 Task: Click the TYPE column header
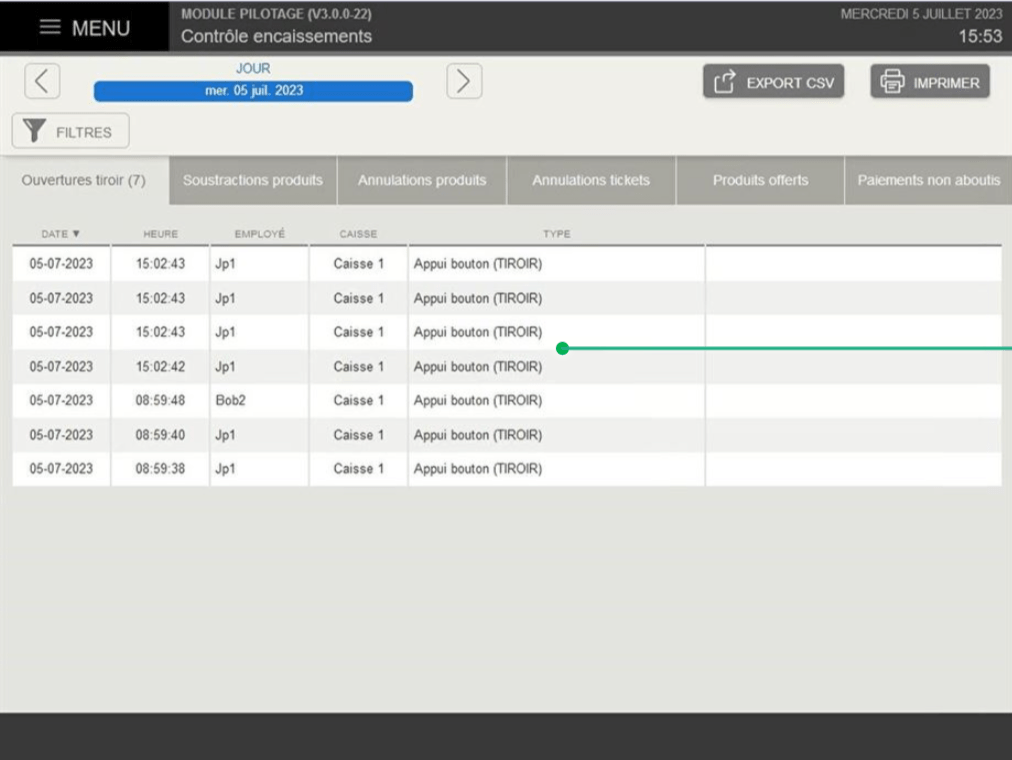click(x=556, y=234)
